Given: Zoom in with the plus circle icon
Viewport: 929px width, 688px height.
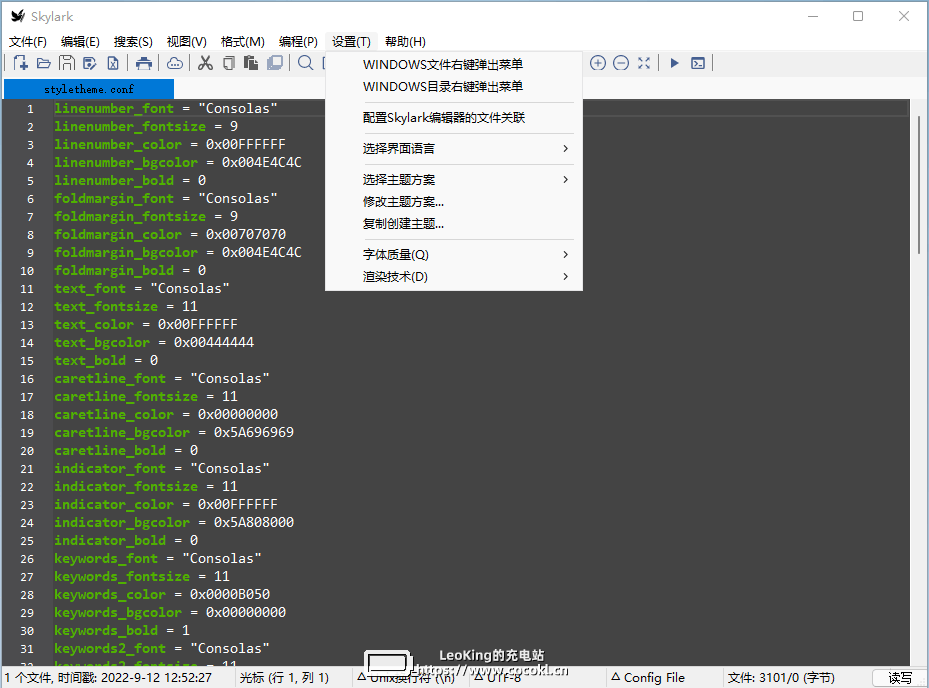Looking at the screenshot, I should click(598, 63).
